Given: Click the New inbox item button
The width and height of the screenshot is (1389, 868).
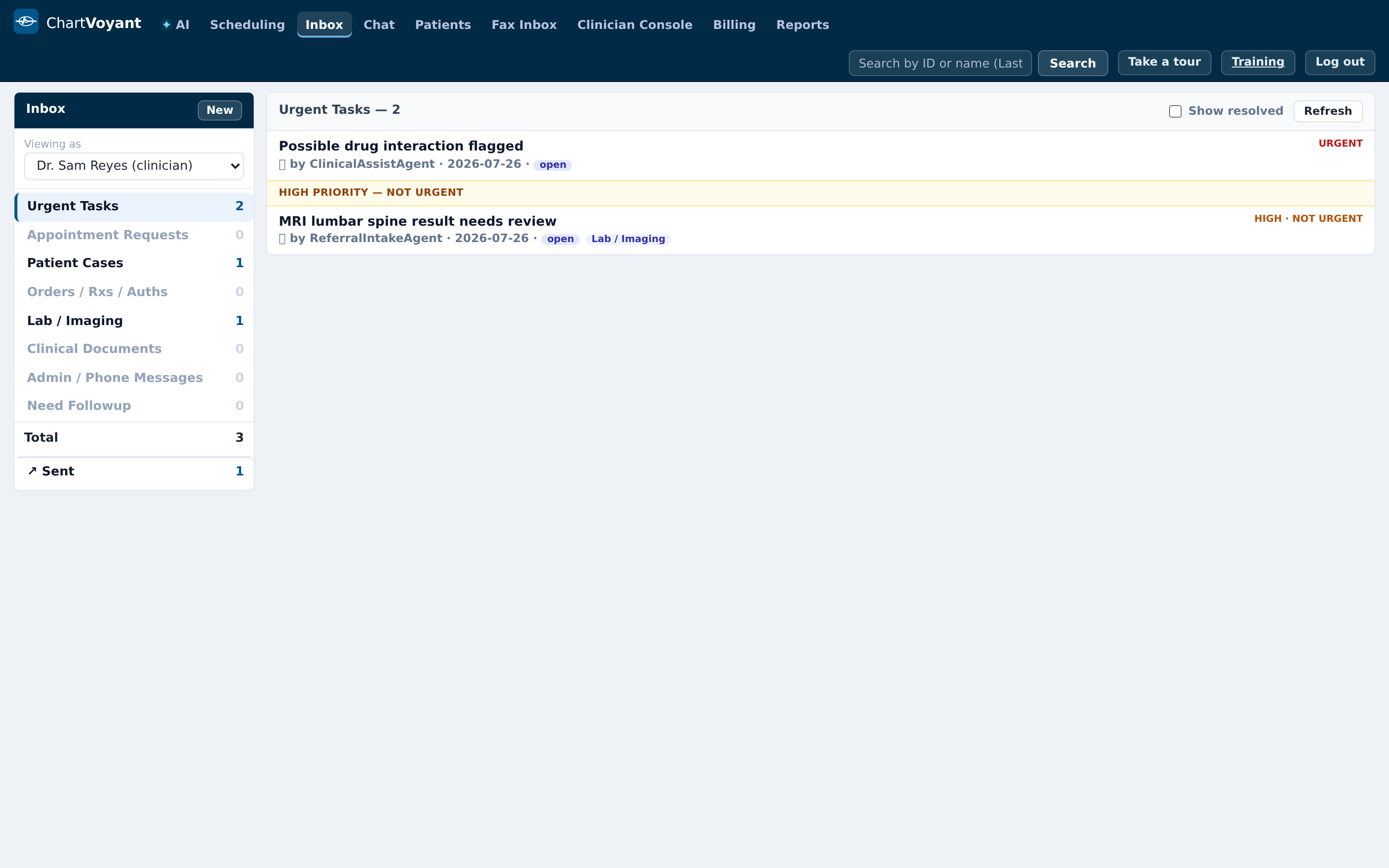Looking at the screenshot, I should coord(220,110).
